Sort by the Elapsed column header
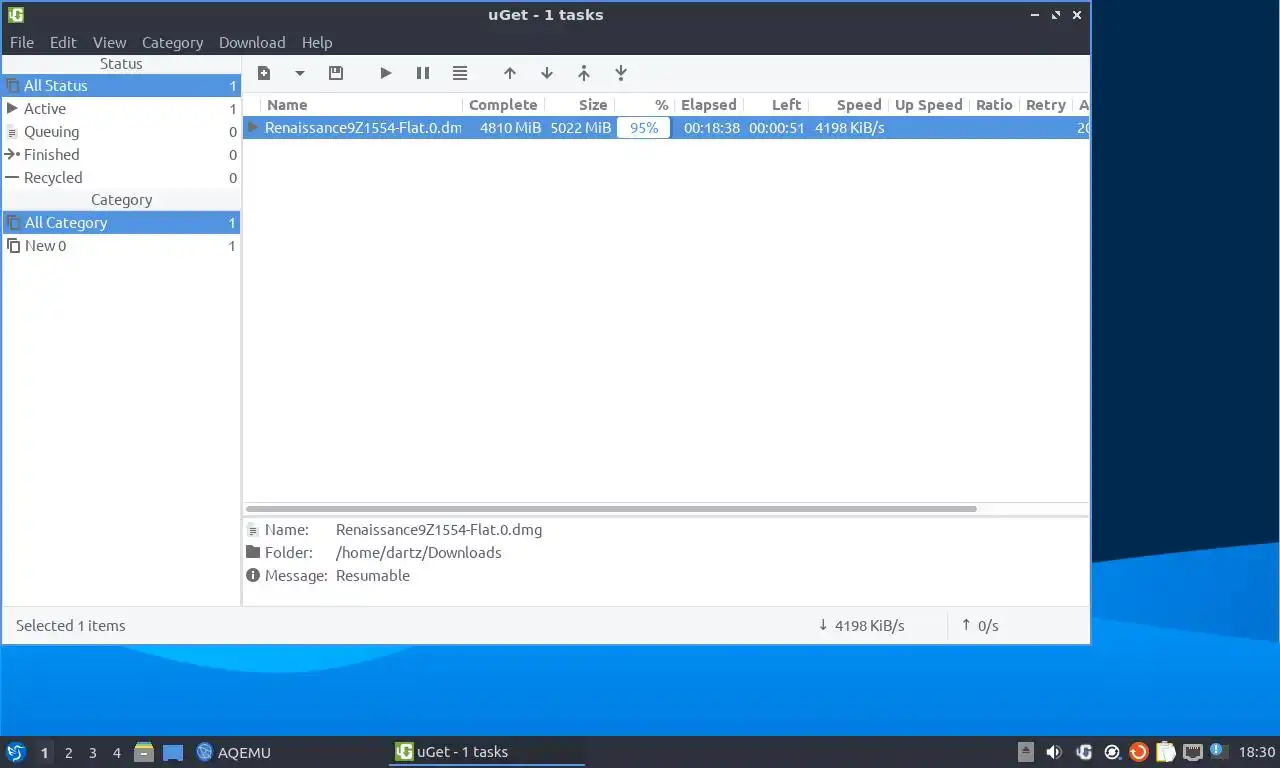This screenshot has width=1280, height=768. 709,105
